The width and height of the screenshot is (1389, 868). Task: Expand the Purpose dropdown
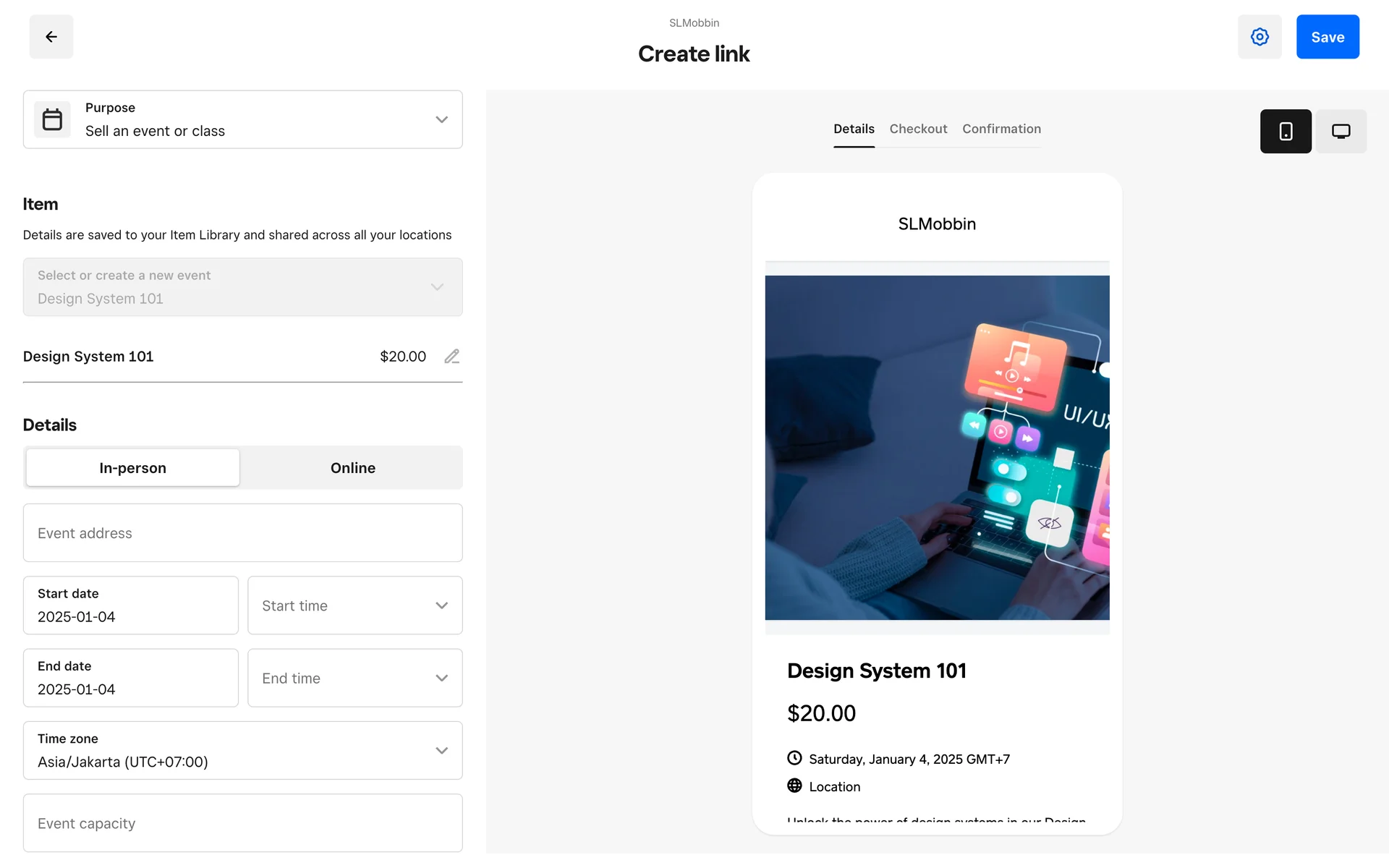441,119
